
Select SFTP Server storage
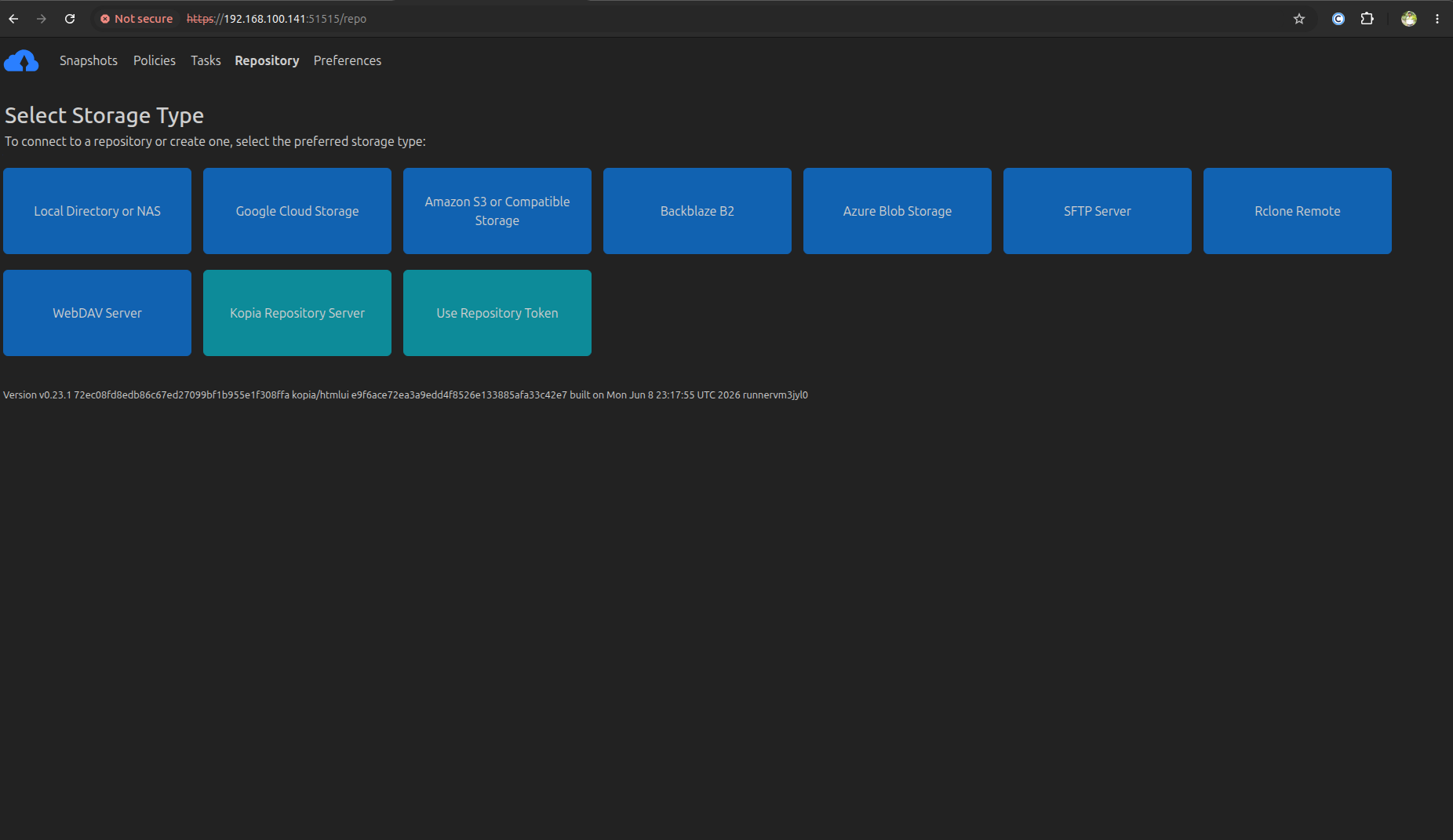click(1098, 211)
